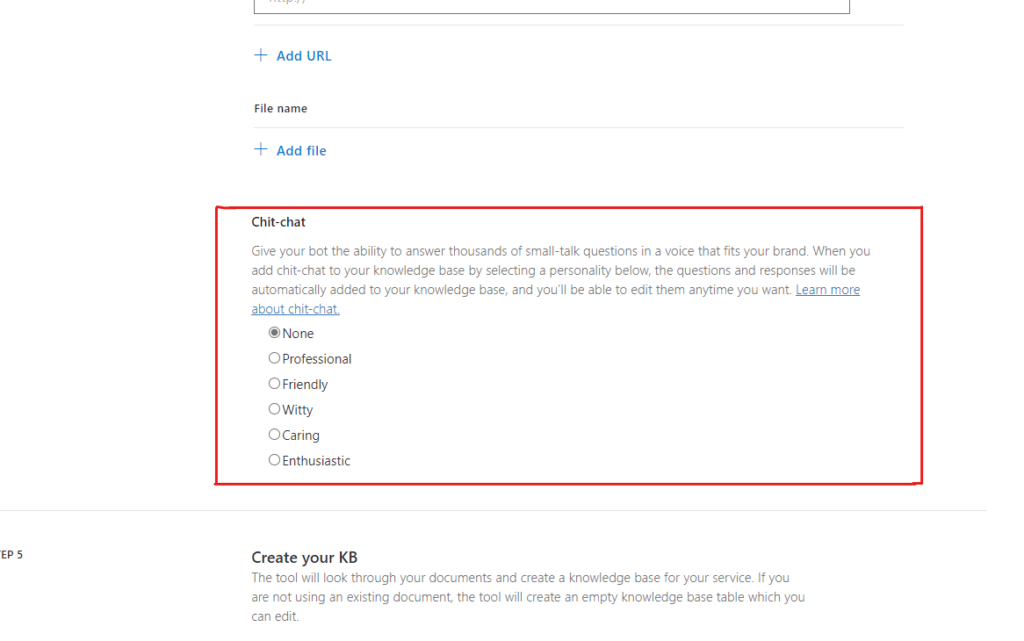The image size is (1024, 641).
Task: Select the None chit-chat radio button
Action: click(275, 333)
